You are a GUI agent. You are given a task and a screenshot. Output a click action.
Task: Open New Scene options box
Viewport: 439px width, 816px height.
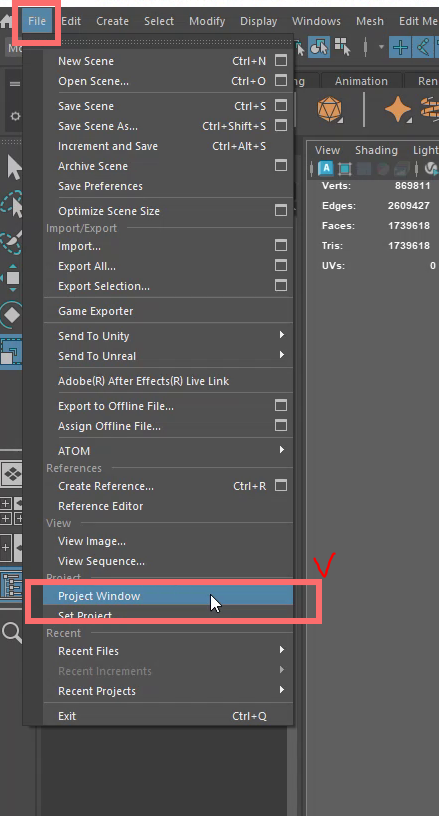tap(281, 61)
